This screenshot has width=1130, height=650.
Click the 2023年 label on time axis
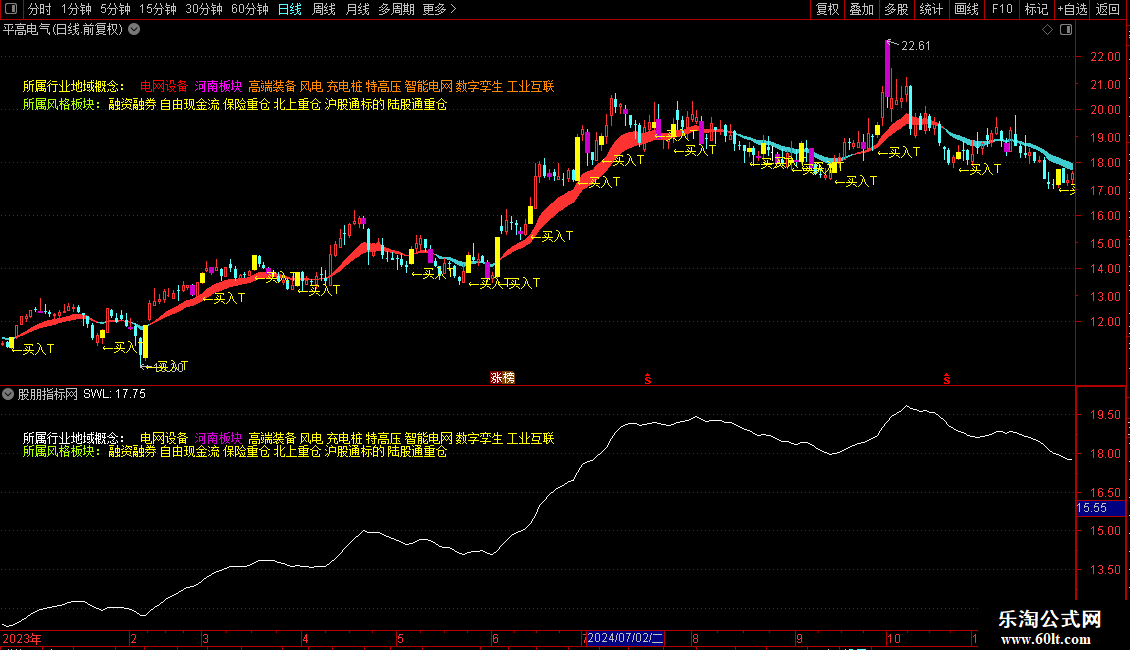22,638
